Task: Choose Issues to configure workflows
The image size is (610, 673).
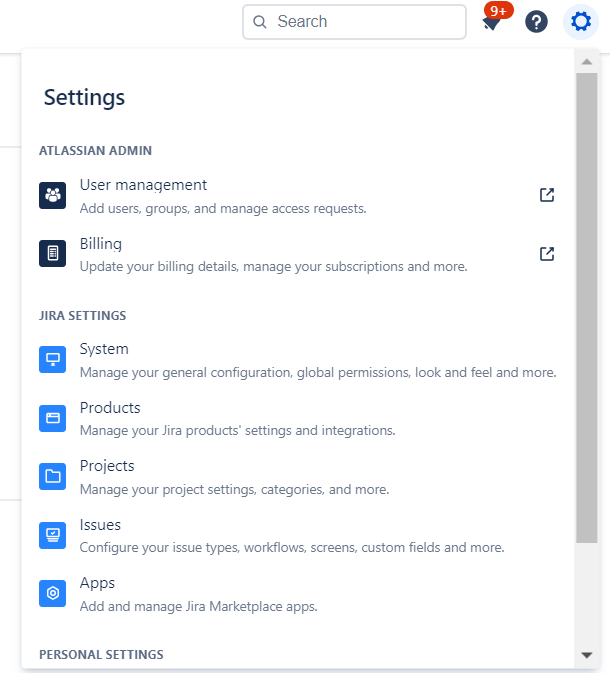Action: tap(100, 525)
